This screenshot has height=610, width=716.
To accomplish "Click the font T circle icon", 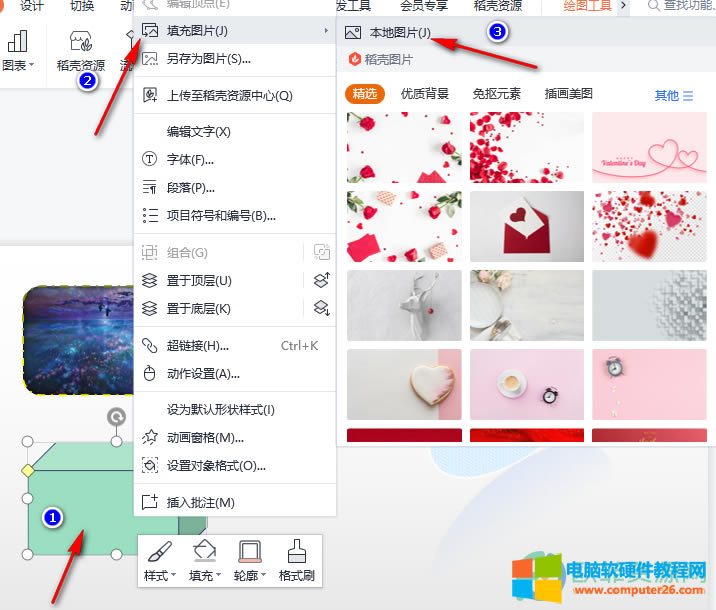I will point(149,159).
